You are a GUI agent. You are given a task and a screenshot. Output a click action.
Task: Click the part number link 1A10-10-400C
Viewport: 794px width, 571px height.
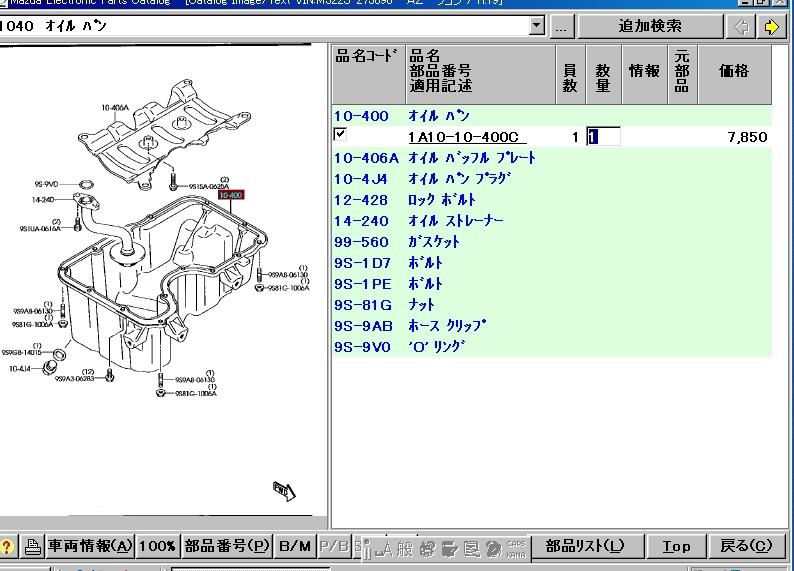tap(467, 137)
